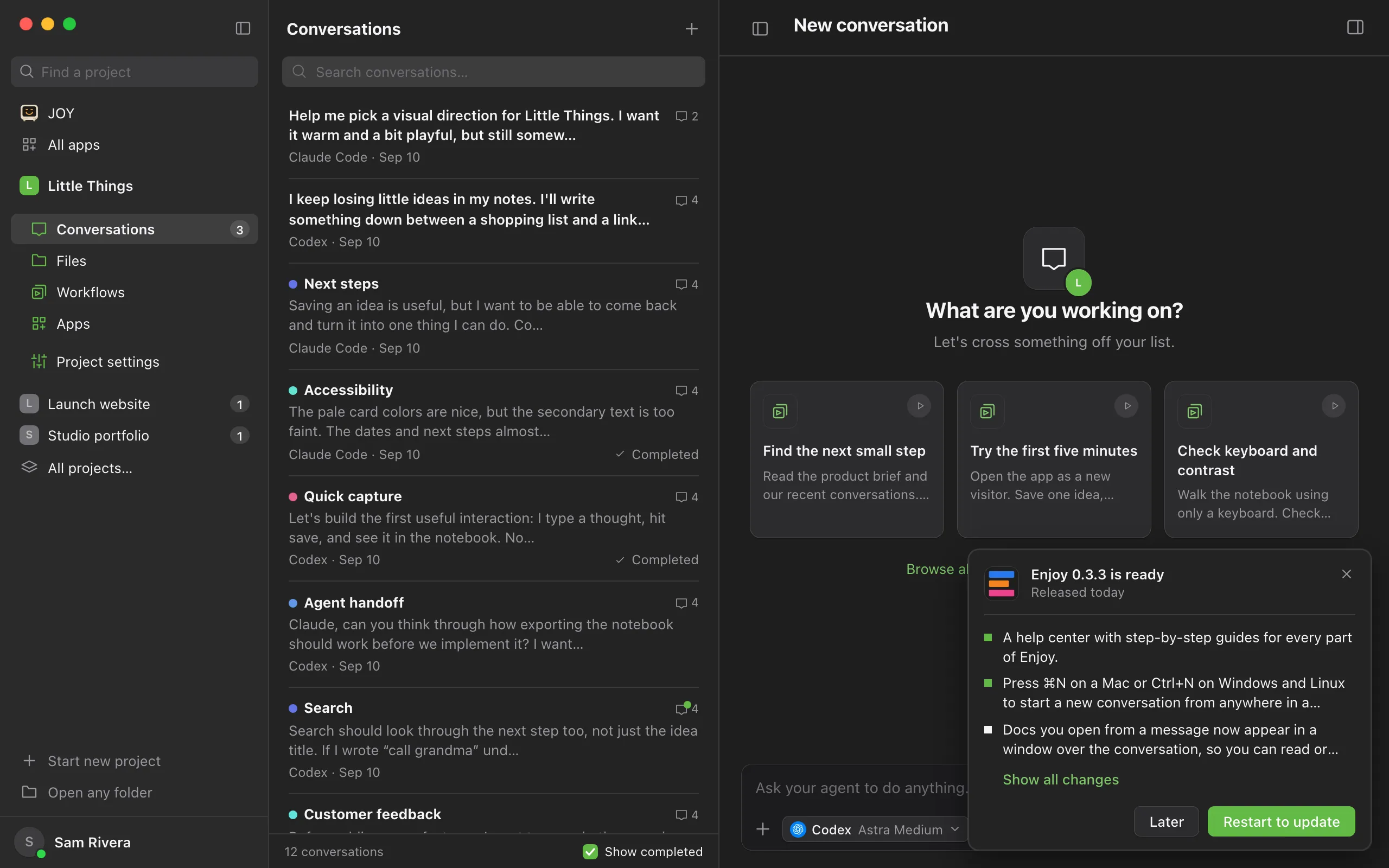The height and width of the screenshot is (868, 1389).
Task: Open the losing little ideas conversation
Action: pyautogui.click(x=494, y=220)
